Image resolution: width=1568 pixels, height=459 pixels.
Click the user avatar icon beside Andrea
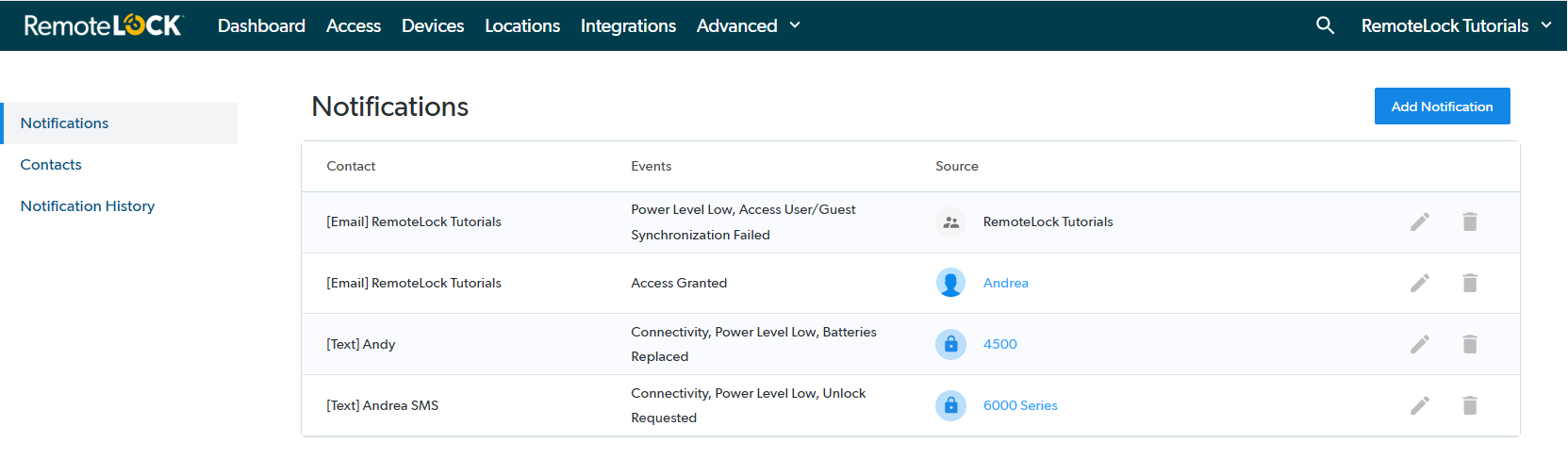[x=950, y=283]
